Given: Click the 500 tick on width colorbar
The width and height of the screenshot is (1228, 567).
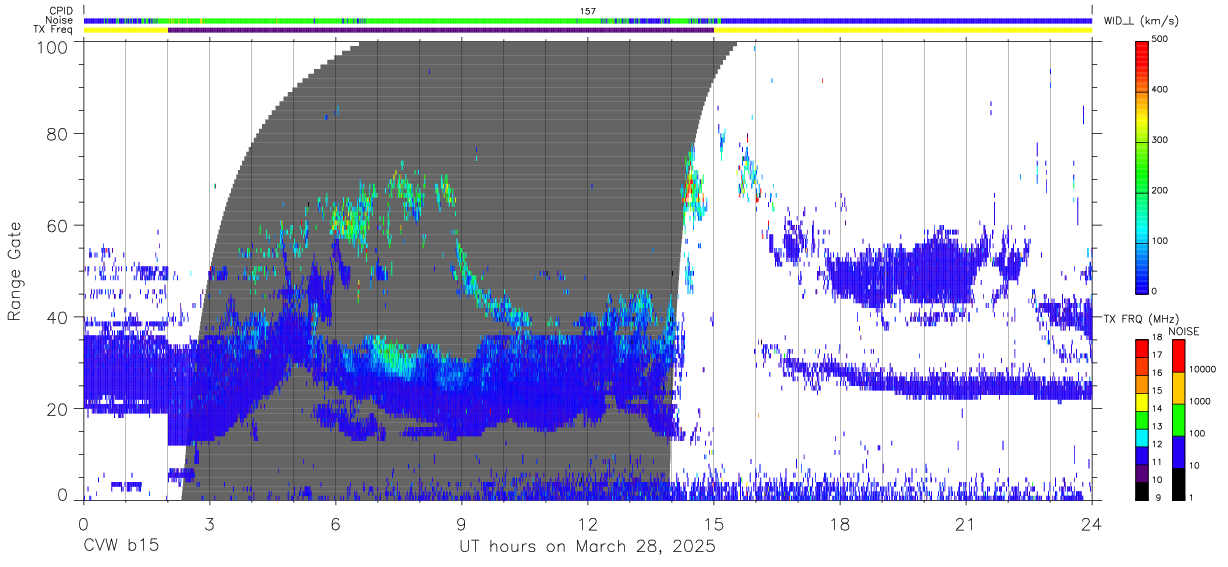Looking at the screenshot, I should [1160, 39].
